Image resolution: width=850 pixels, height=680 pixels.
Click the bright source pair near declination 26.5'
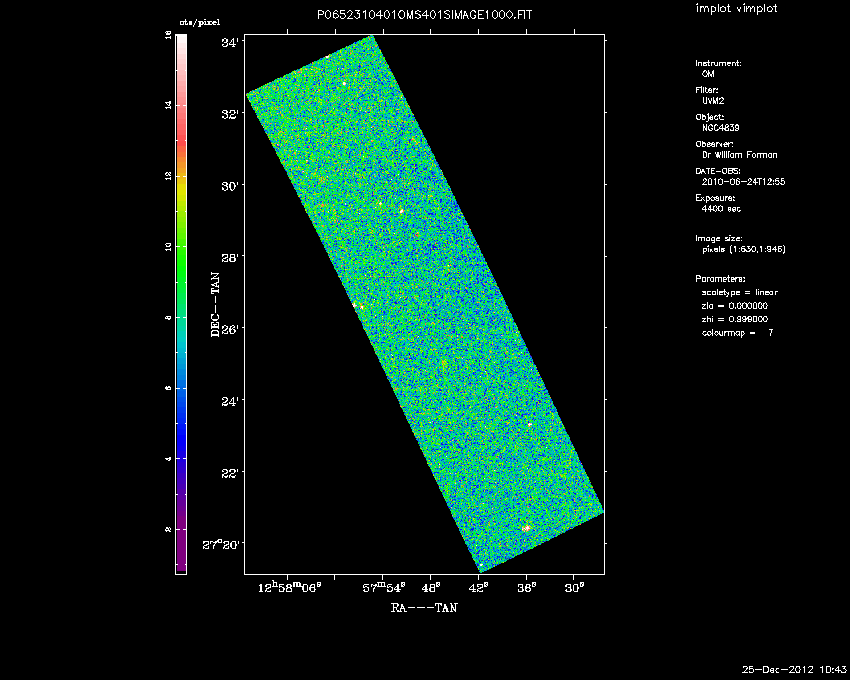358,306
